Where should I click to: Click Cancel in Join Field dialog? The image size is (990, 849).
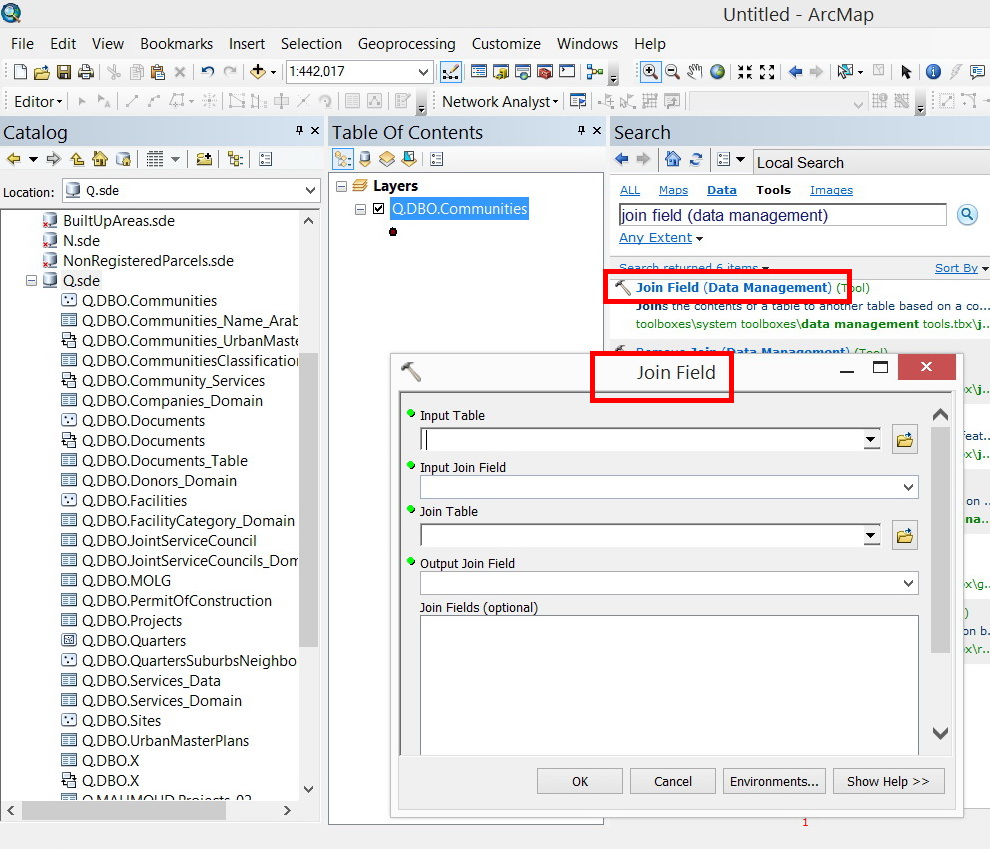click(672, 781)
